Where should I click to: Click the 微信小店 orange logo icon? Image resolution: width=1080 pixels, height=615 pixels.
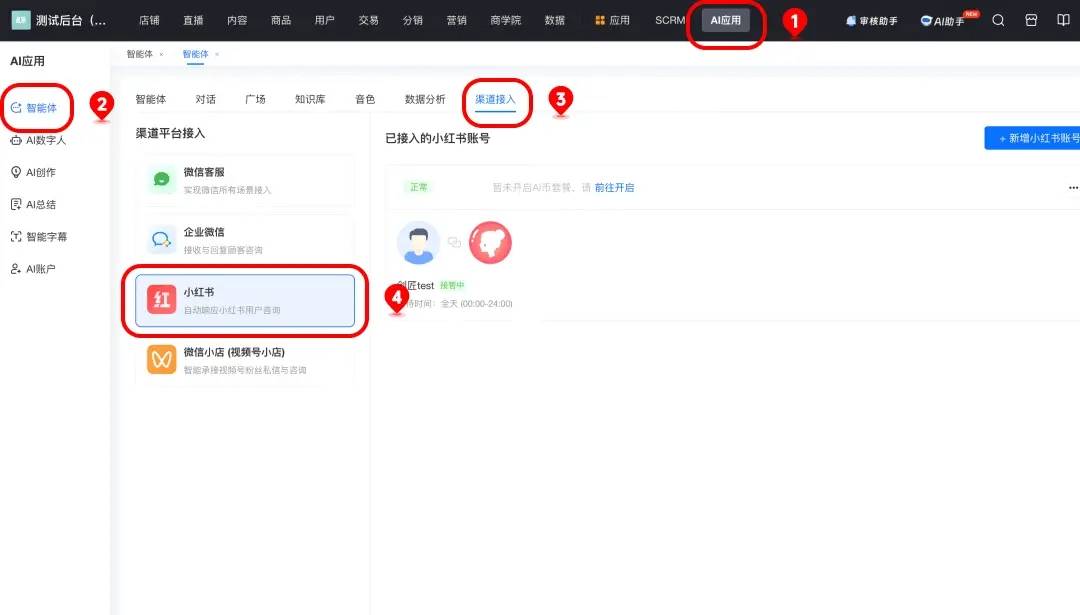162,359
